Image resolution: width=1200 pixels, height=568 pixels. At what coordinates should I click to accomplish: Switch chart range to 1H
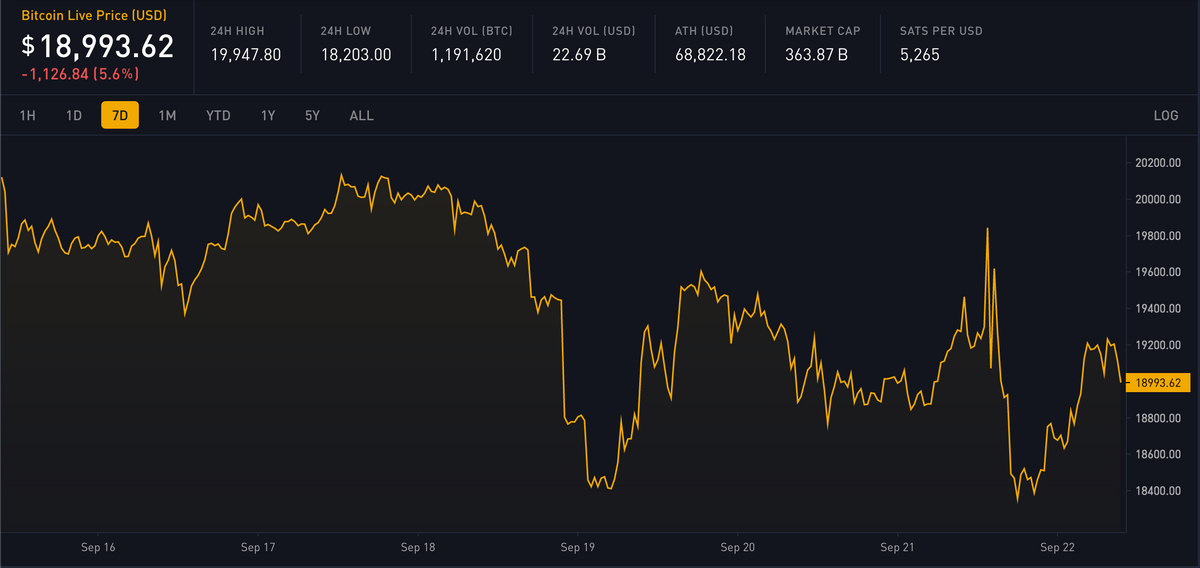28,116
